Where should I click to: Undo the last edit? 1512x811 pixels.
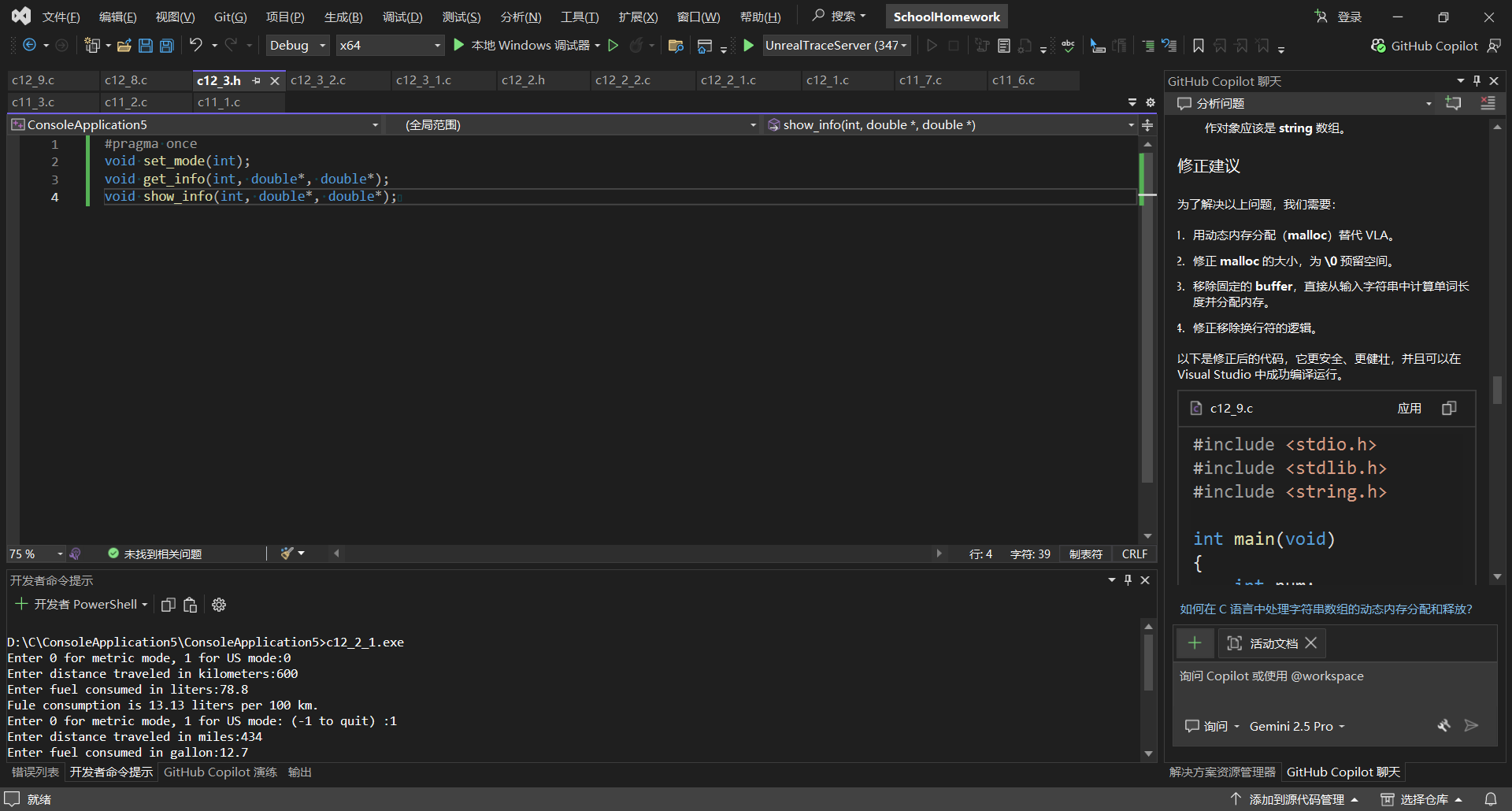click(x=196, y=46)
